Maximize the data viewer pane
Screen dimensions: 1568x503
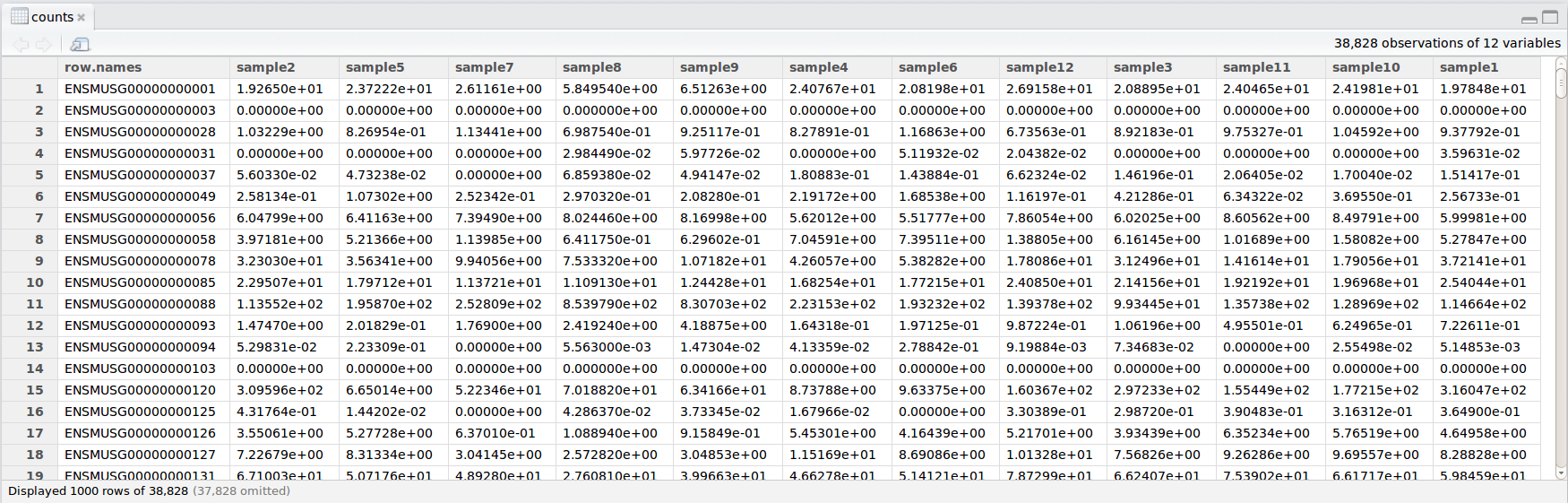click(1550, 17)
